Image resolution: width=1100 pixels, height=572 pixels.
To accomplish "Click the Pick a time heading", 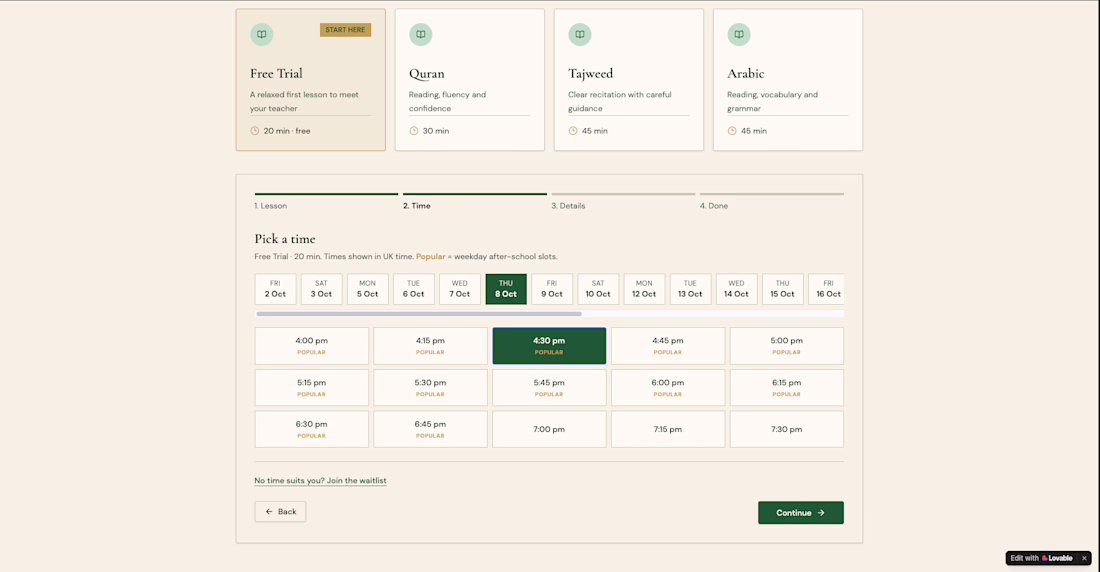I will (285, 239).
